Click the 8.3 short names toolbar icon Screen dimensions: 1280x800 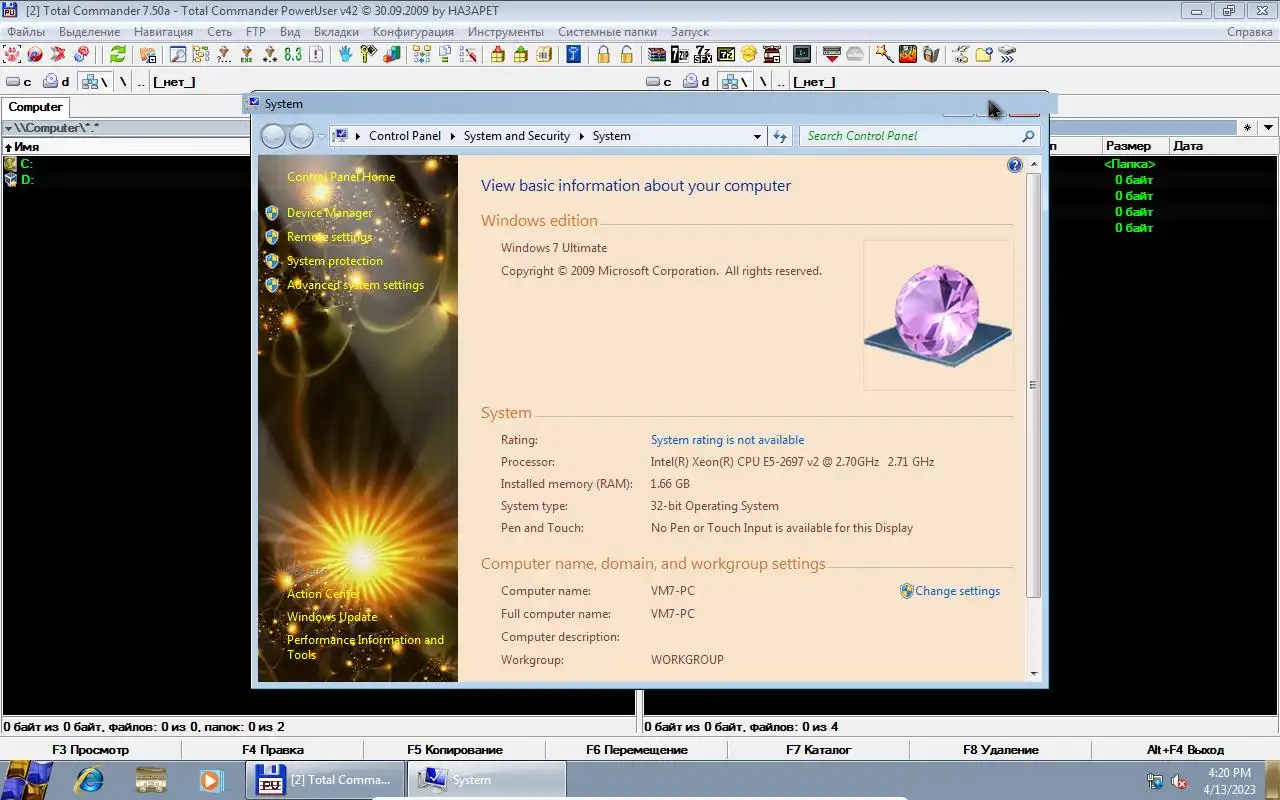pyautogui.click(x=293, y=54)
